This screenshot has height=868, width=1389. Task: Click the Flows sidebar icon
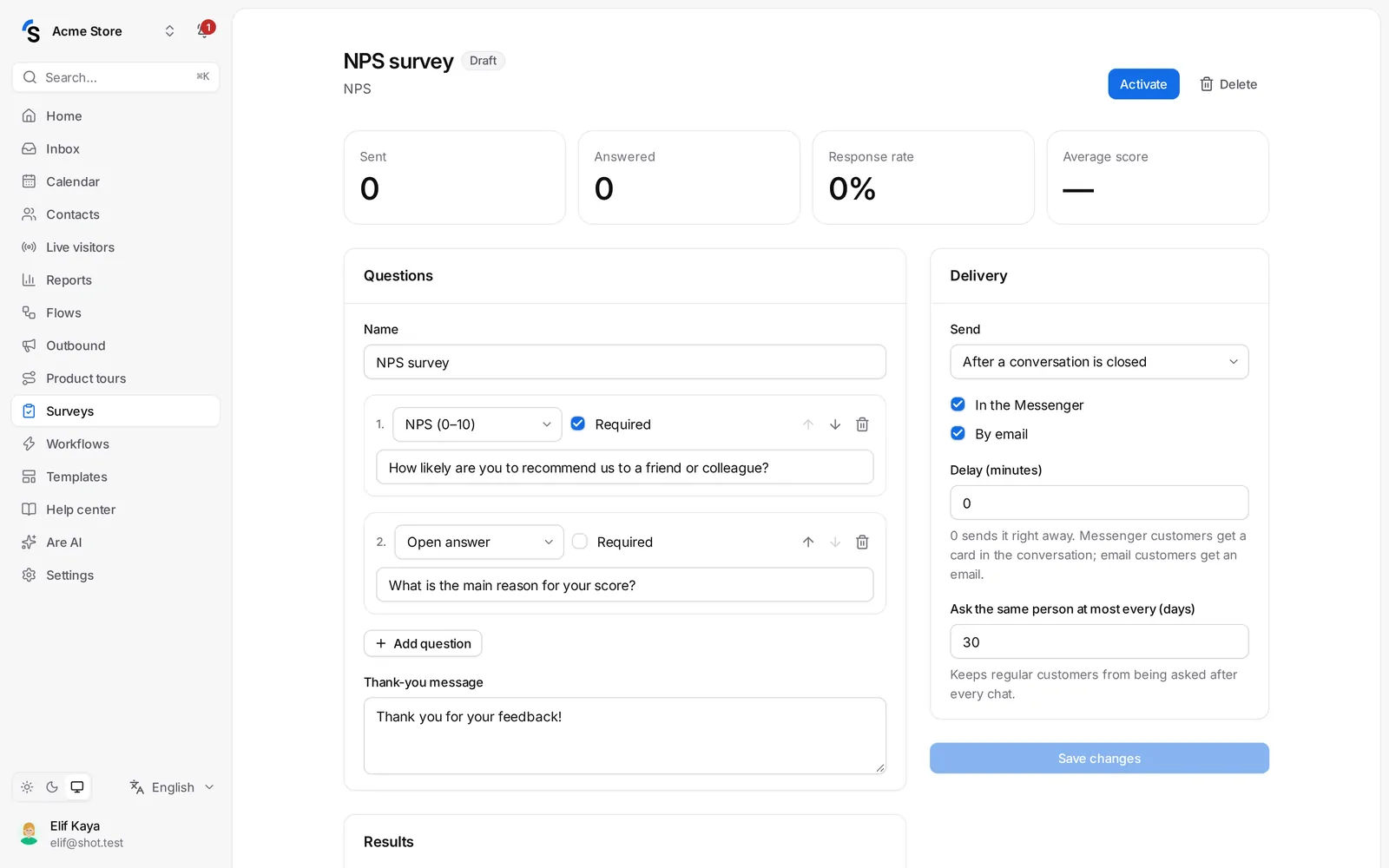tap(29, 313)
